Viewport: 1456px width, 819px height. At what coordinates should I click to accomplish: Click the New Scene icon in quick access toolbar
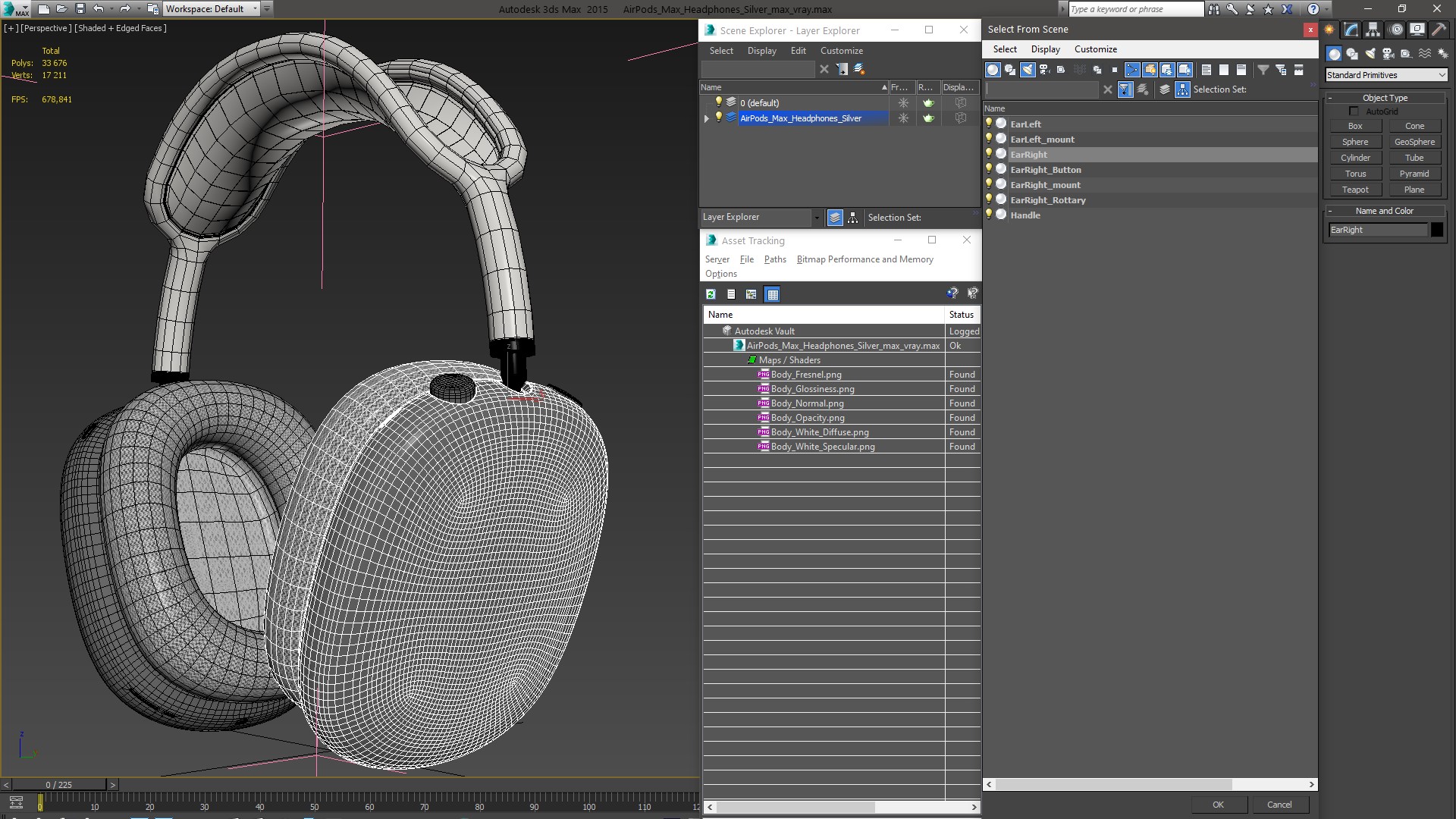[44, 9]
